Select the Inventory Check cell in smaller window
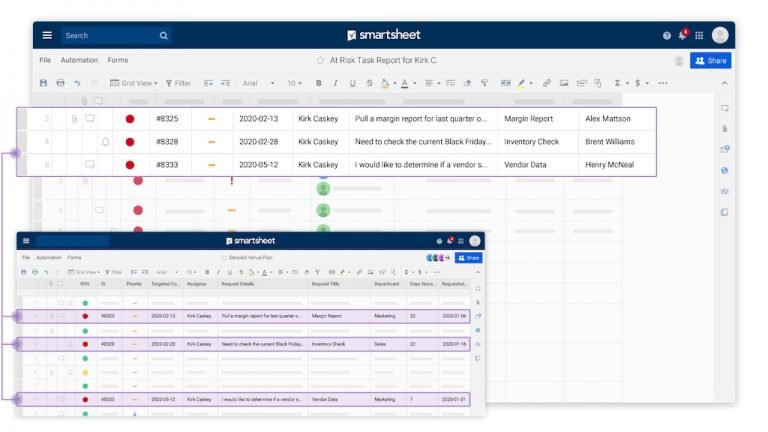 point(340,344)
